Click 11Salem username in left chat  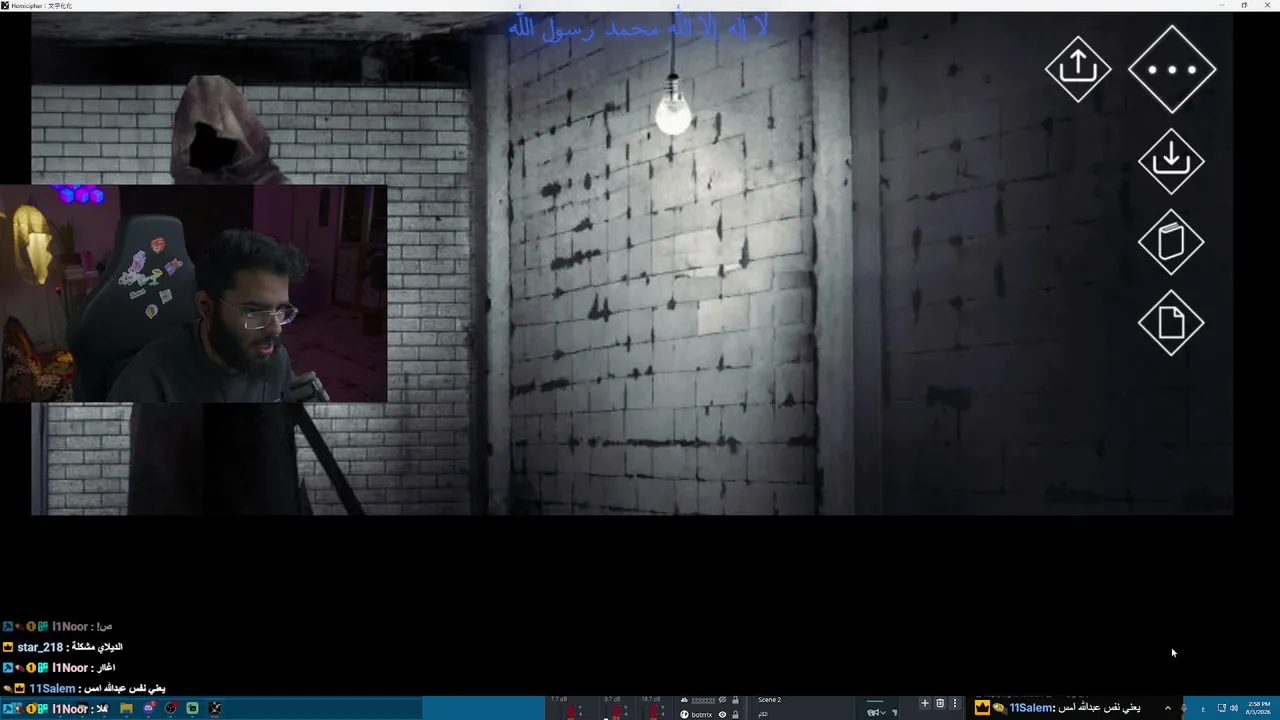click(x=52, y=688)
